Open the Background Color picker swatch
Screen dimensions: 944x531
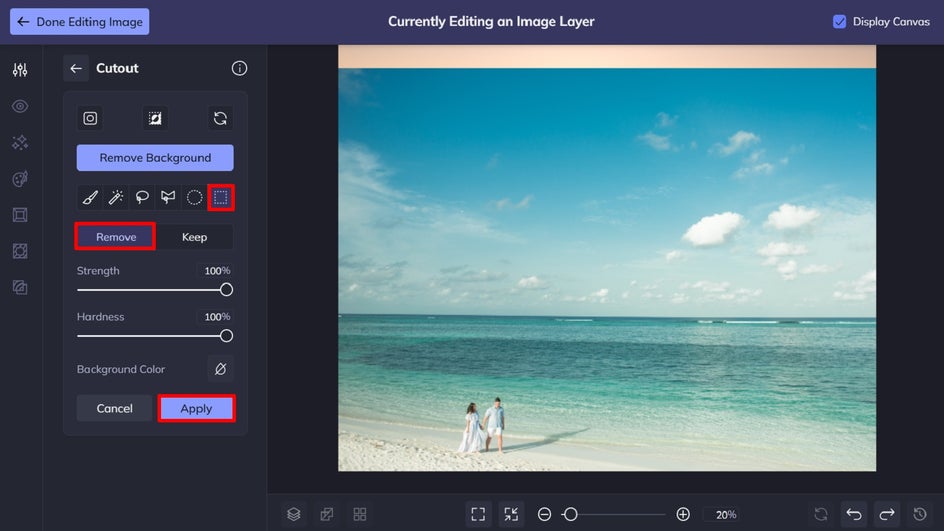click(220, 369)
